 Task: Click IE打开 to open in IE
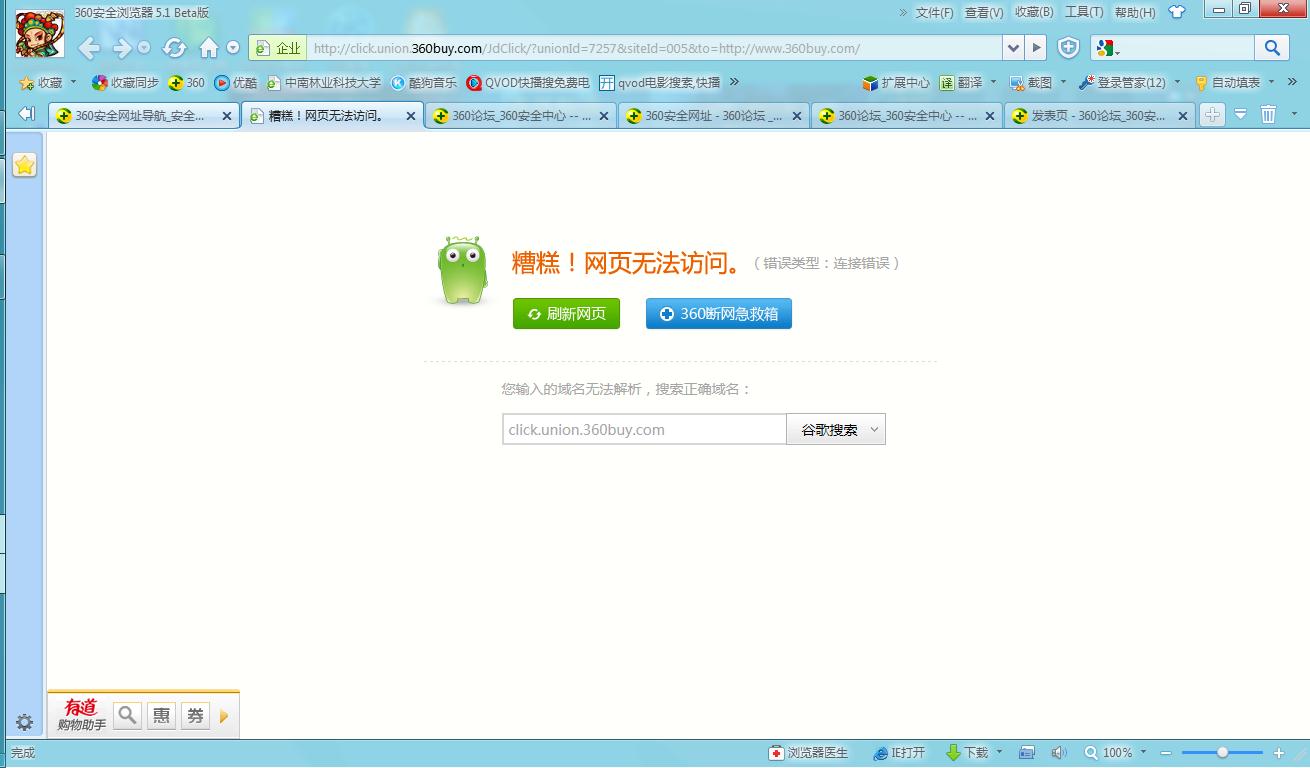(x=899, y=753)
